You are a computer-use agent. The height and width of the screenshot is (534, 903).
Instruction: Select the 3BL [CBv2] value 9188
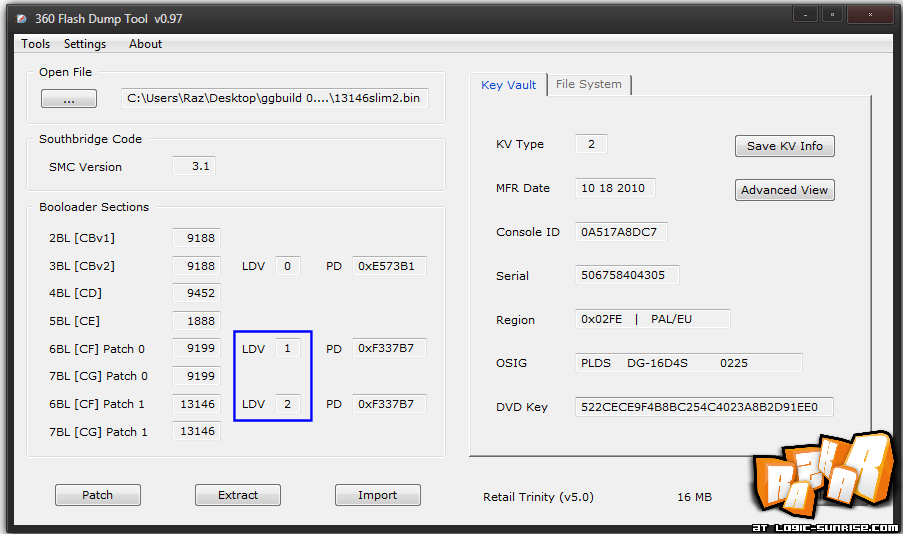pyautogui.click(x=196, y=266)
